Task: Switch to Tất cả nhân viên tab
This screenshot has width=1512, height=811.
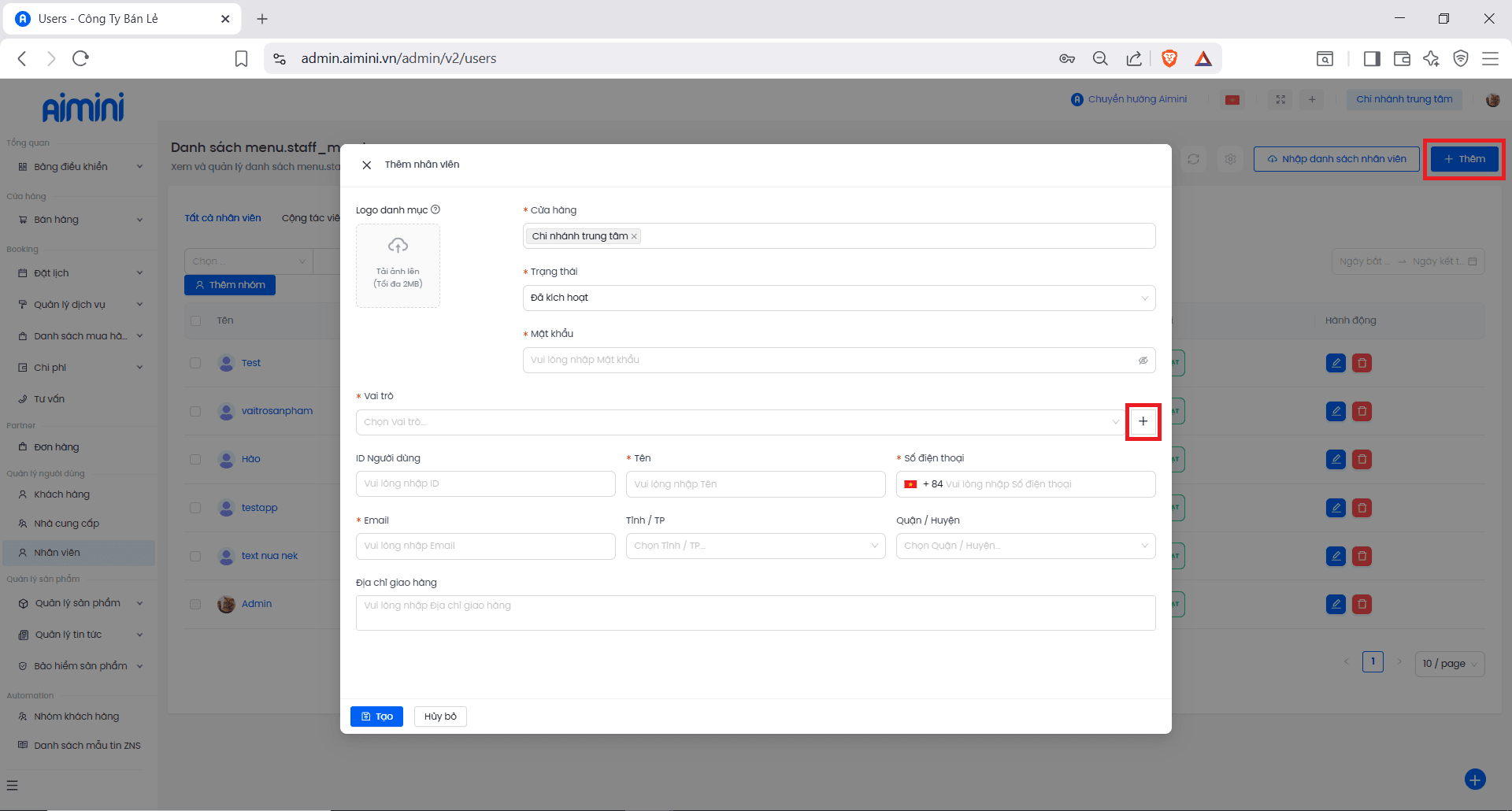Action: pyautogui.click(x=223, y=218)
